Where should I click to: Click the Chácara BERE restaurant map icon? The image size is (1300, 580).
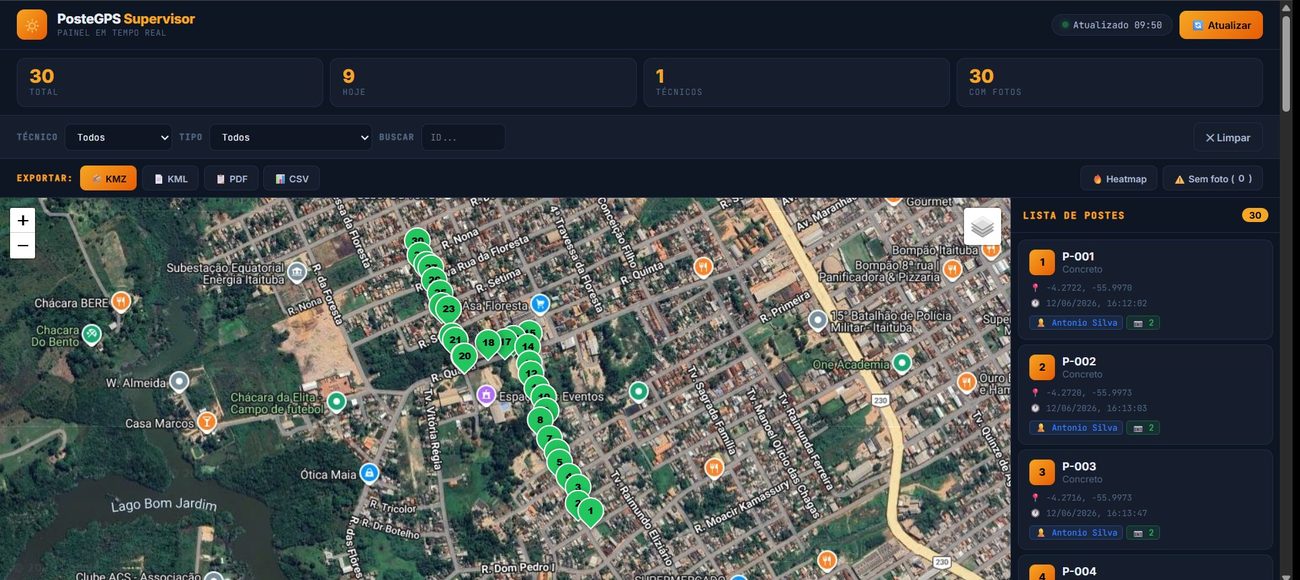pyautogui.click(x=121, y=301)
